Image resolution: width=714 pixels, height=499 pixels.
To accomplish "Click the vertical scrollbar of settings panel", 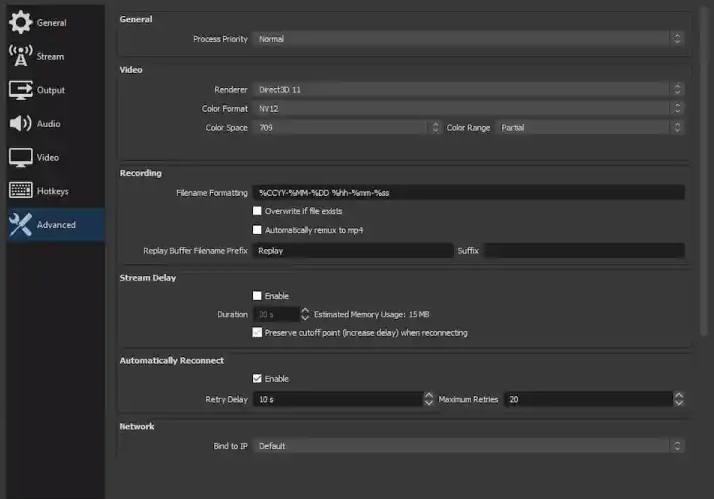I will [x=704, y=173].
